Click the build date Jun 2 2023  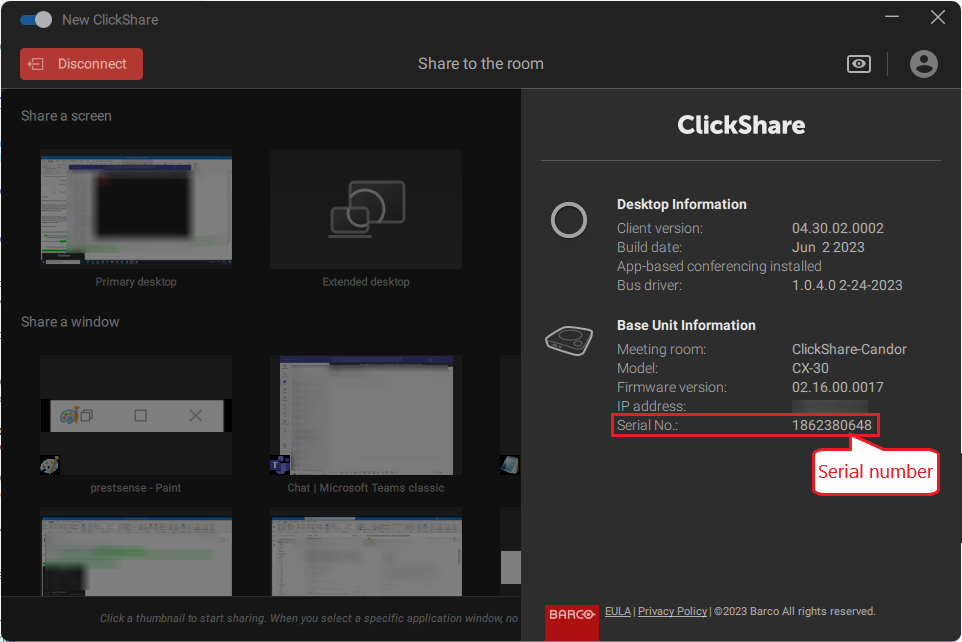[828, 247]
